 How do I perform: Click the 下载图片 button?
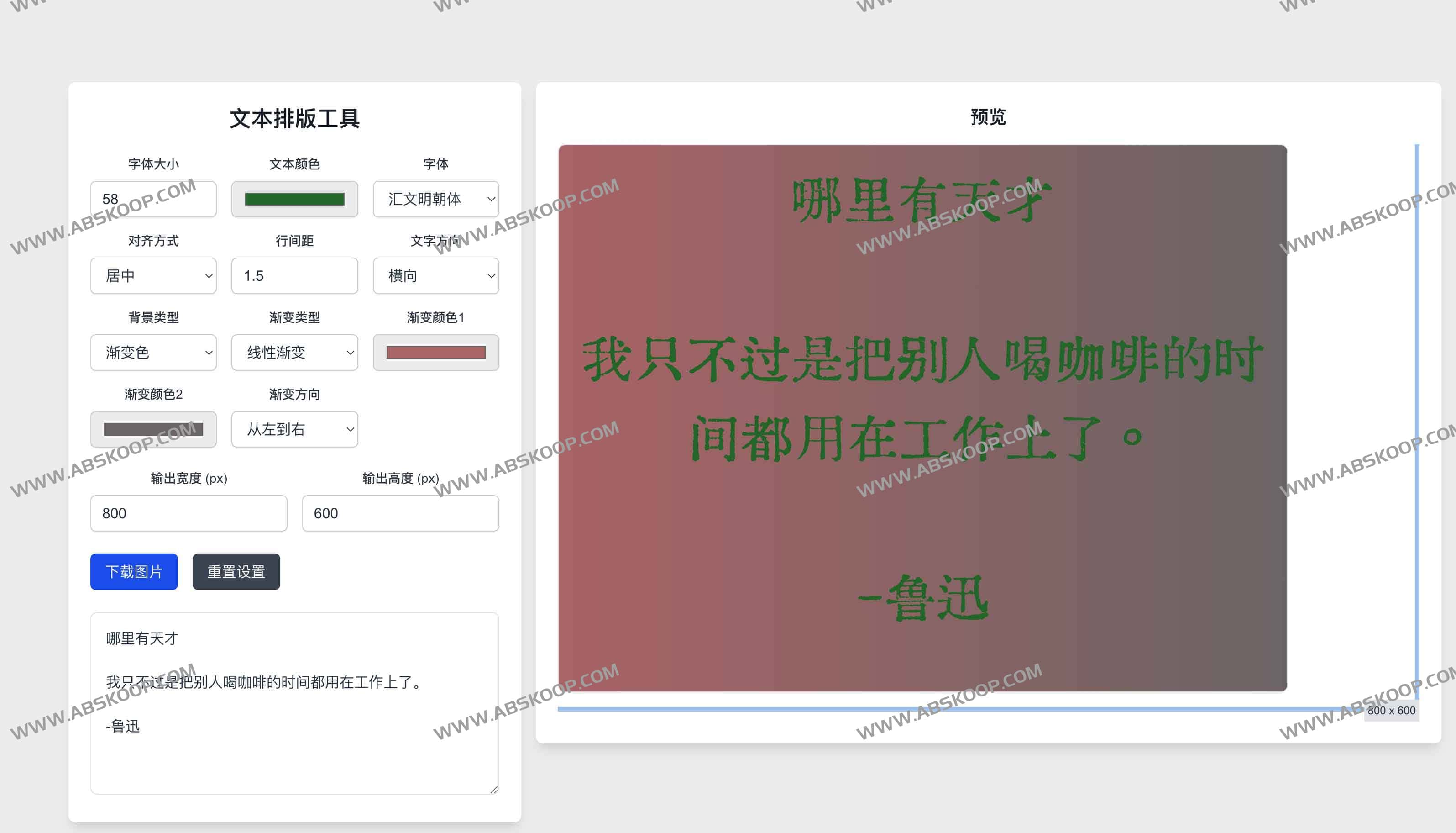133,571
